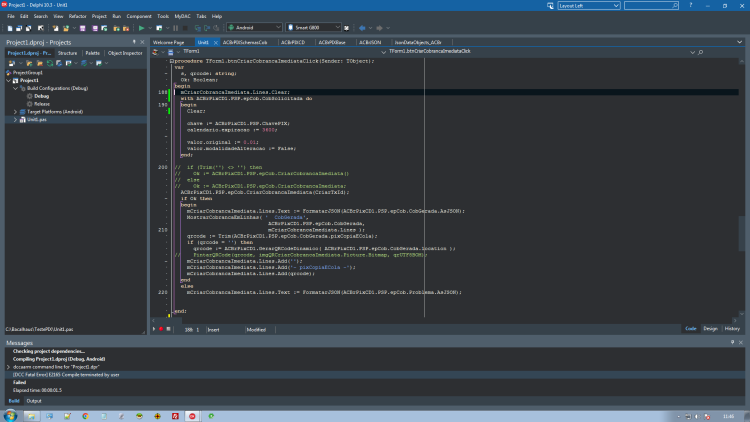
Task: Switch to the Output messages tab
Action: [34, 401]
